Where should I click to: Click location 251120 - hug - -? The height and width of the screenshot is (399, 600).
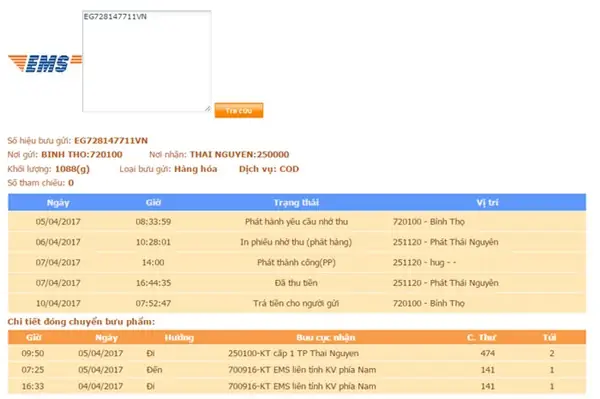424,262
